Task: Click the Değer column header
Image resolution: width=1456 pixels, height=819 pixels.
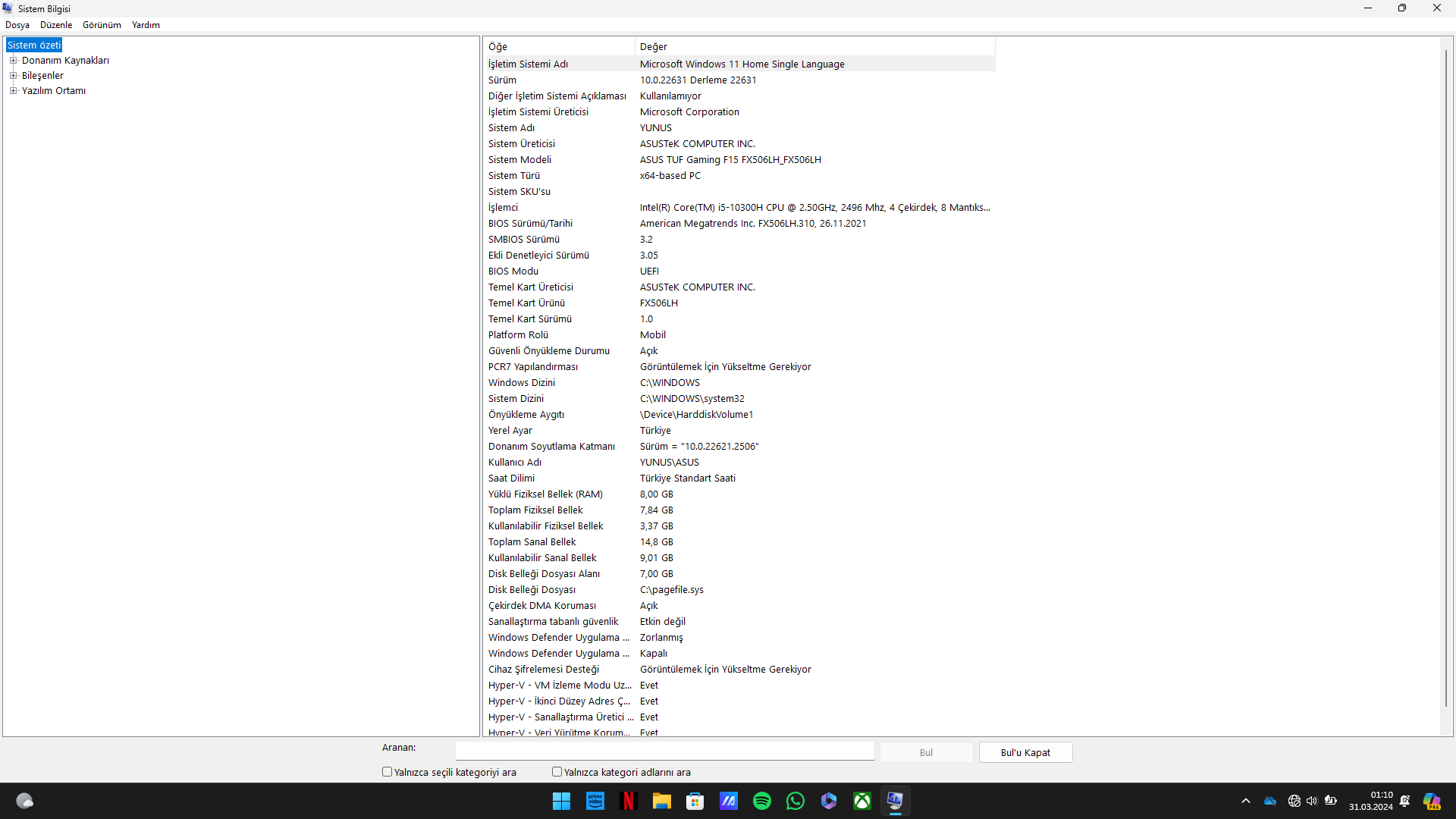Action: (815, 47)
